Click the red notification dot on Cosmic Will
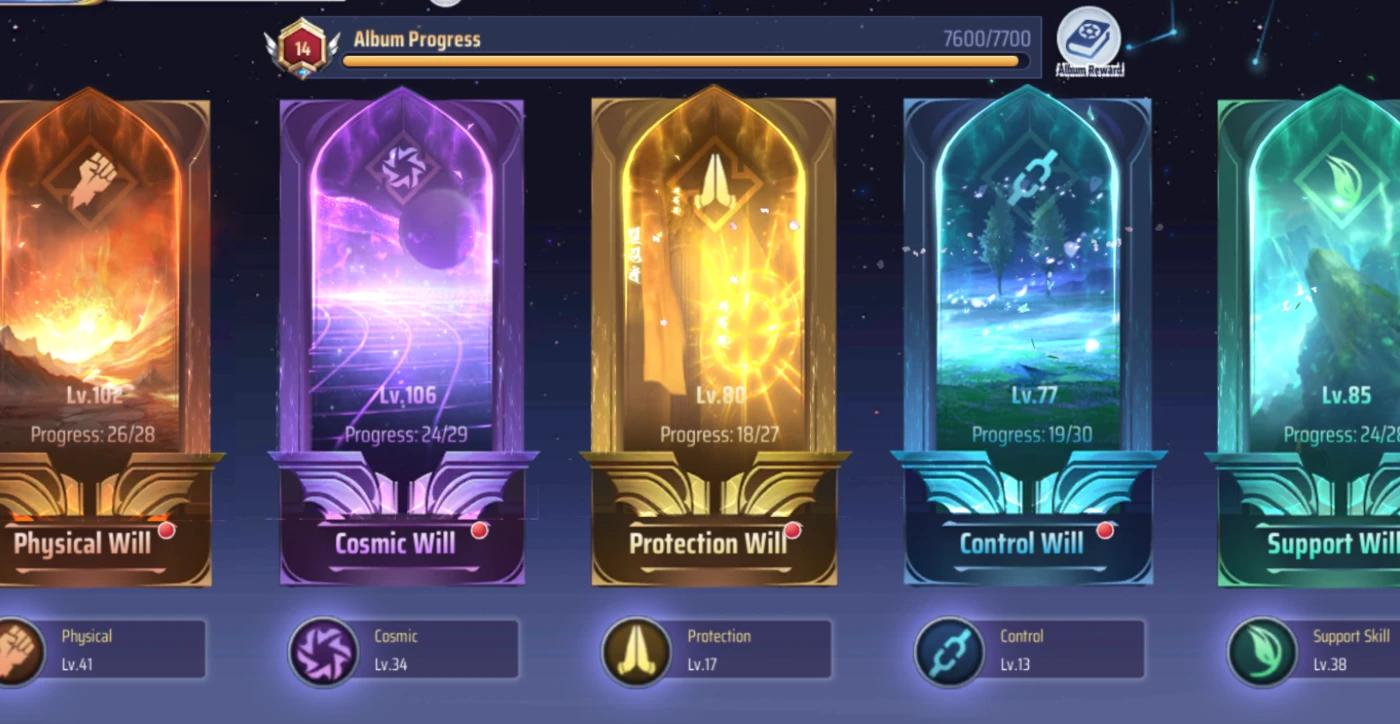 [x=479, y=530]
